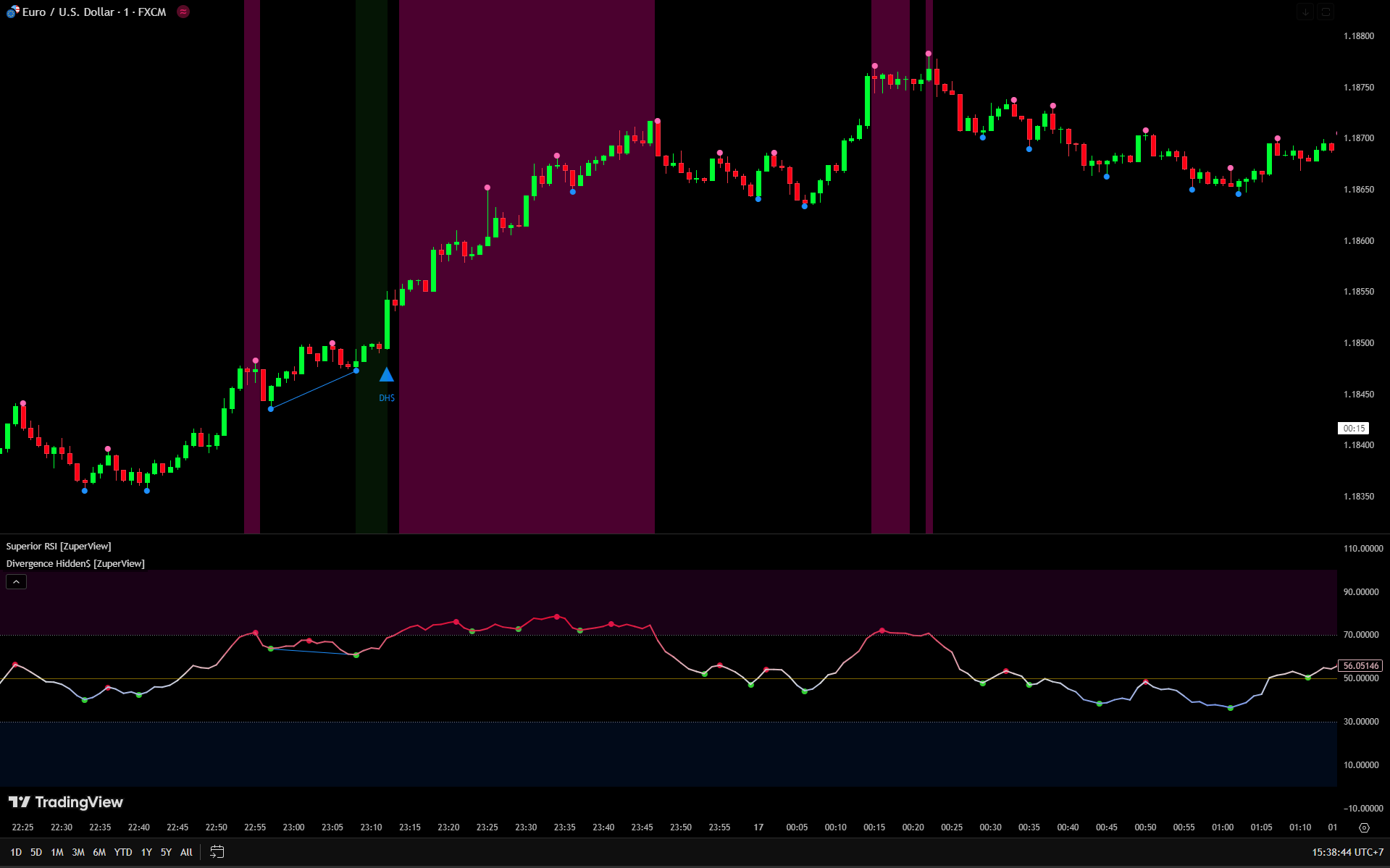Open the go-to-date calendar icon
The image size is (1390, 868).
pyautogui.click(x=217, y=852)
